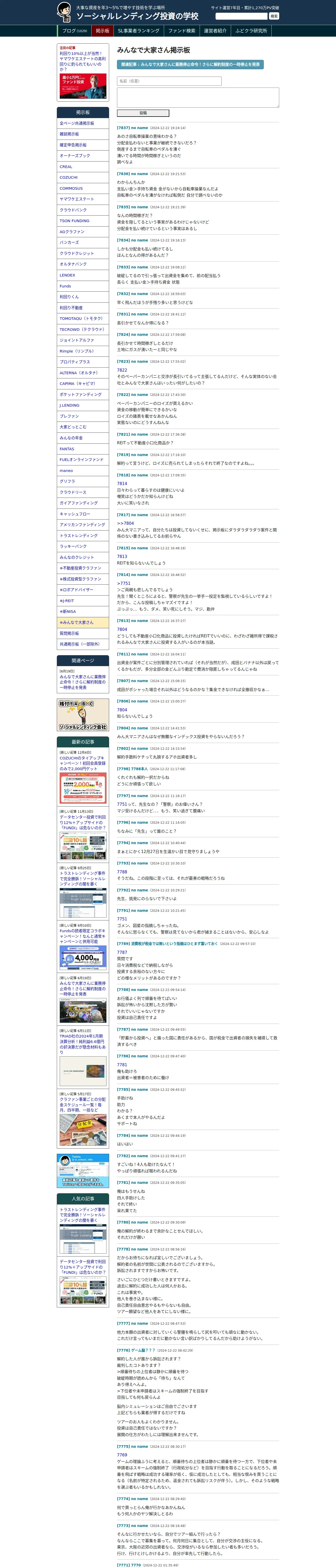Open the ヤマワケエステート board link
Screen dimensions: 336x1568
tap(83, 199)
